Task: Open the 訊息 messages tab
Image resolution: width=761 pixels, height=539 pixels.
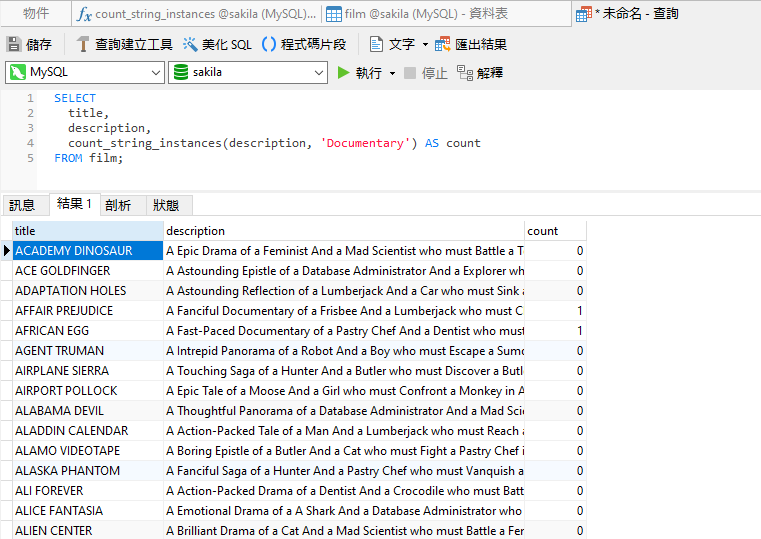Action: pos(22,205)
